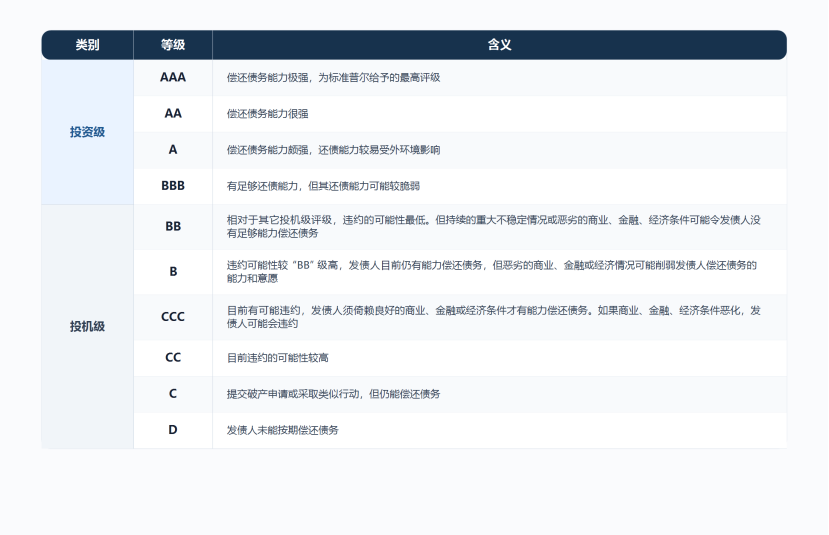Image resolution: width=829 pixels, height=535 pixels.
Task: Click the 含义 column header
Action: tap(500, 45)
